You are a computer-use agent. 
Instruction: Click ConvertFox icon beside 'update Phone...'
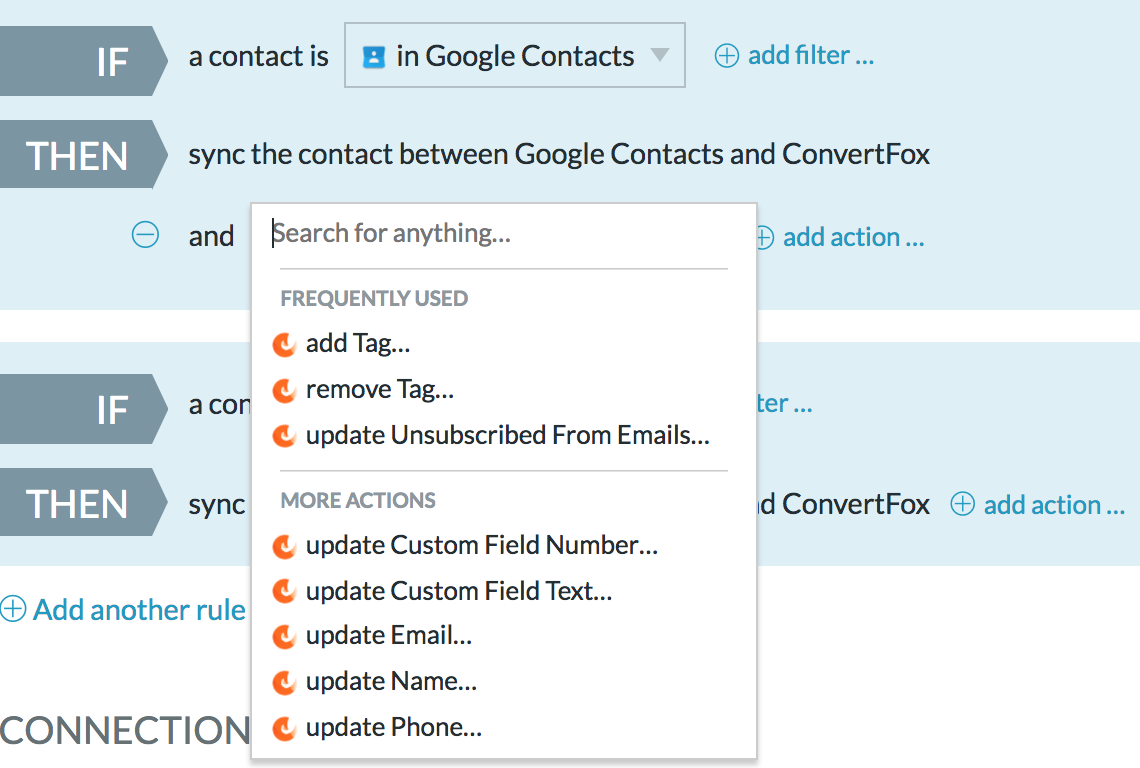click(x=284, y=729)
